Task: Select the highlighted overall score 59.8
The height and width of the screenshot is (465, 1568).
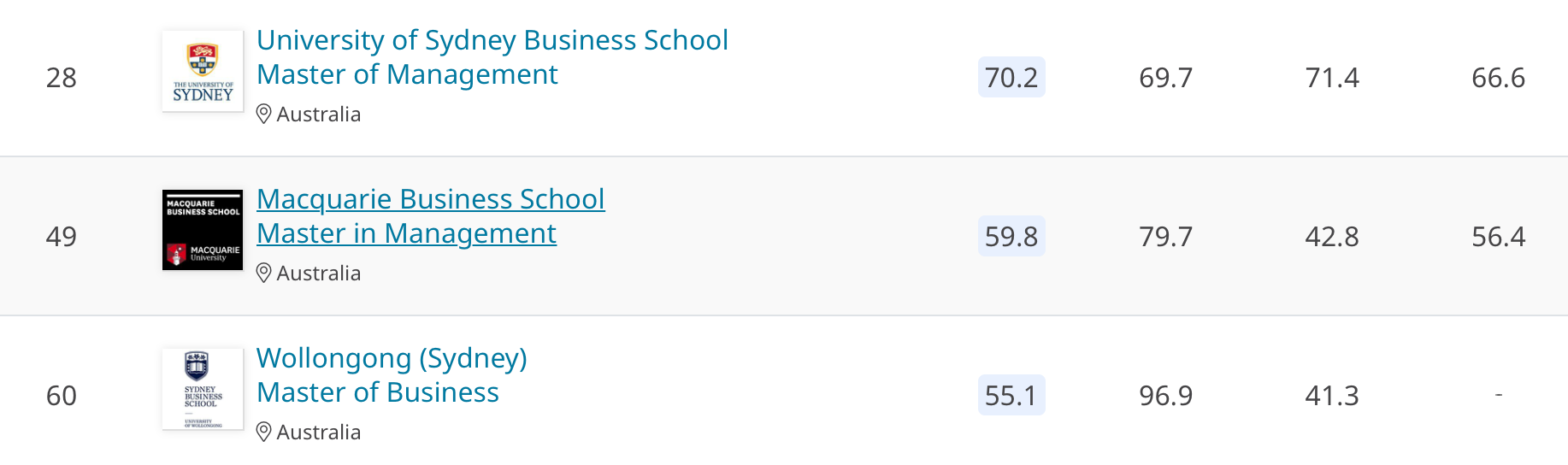Action: tap(1011, 236)
